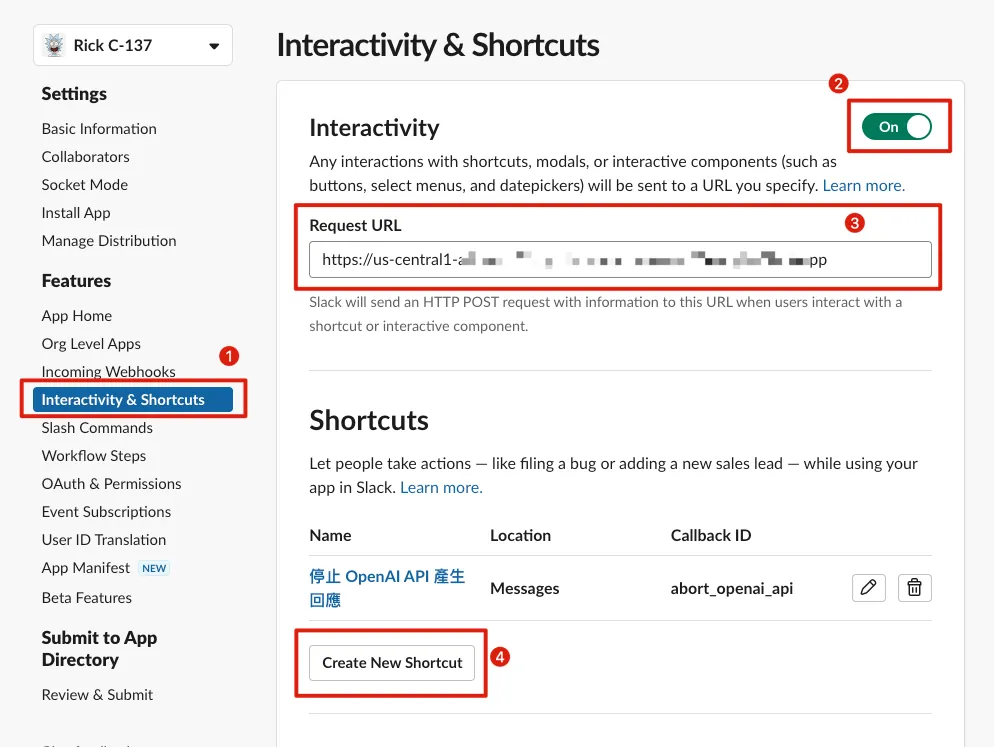Click the pencil edit icon for abort_openai_api shortcut

point(868,588)
